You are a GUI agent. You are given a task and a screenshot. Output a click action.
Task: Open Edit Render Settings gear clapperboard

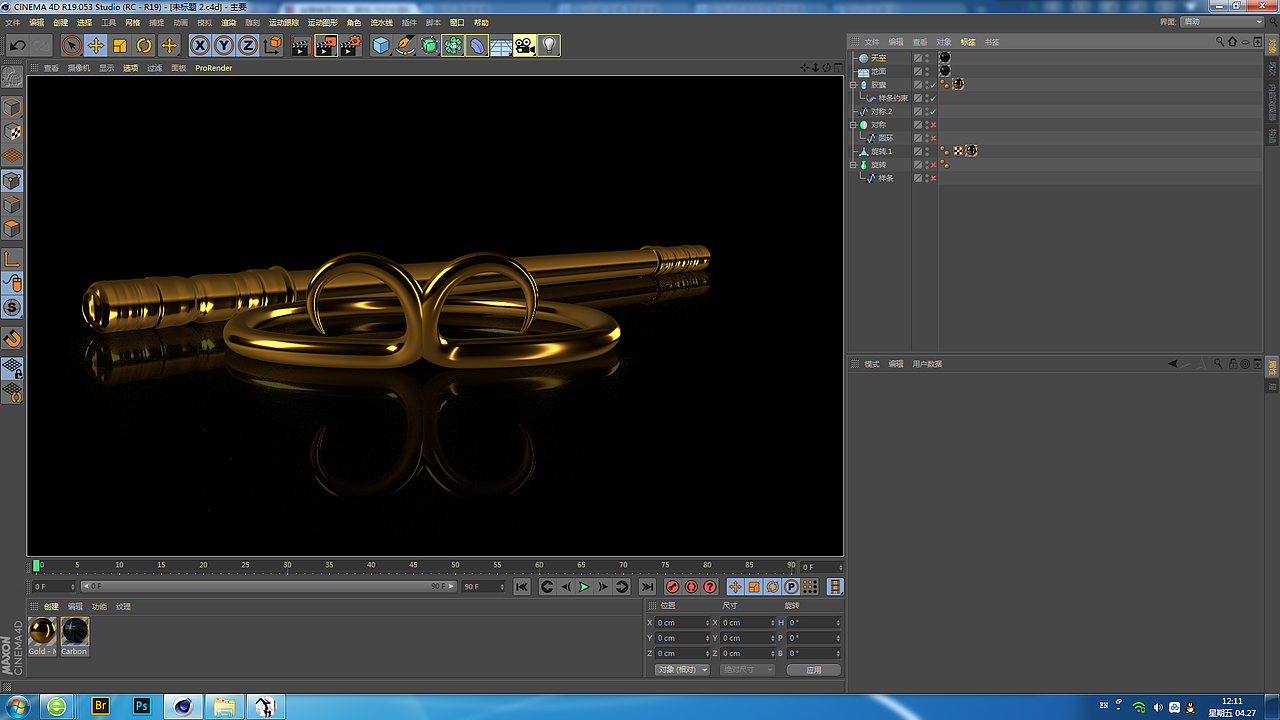(350, 45)
